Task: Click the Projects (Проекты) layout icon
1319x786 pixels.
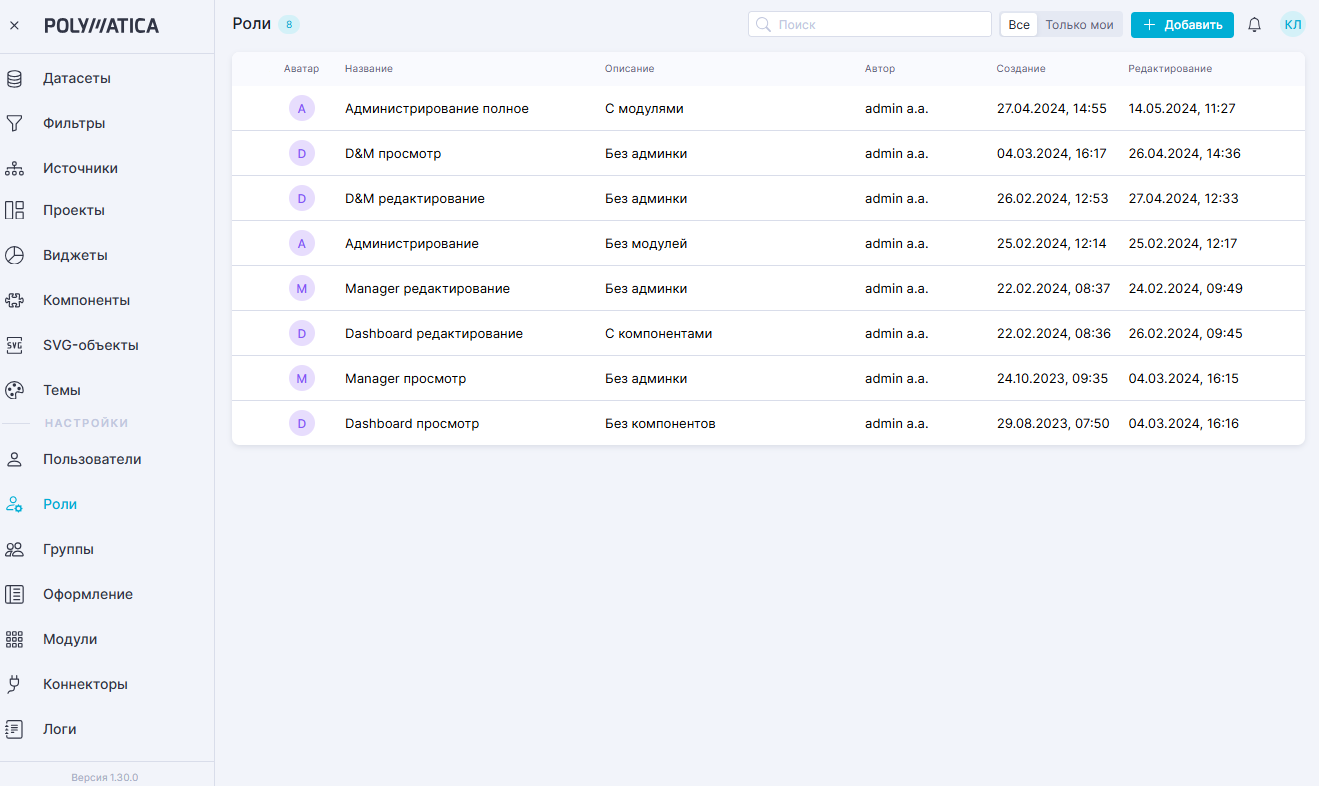Action: coord(14,211)
